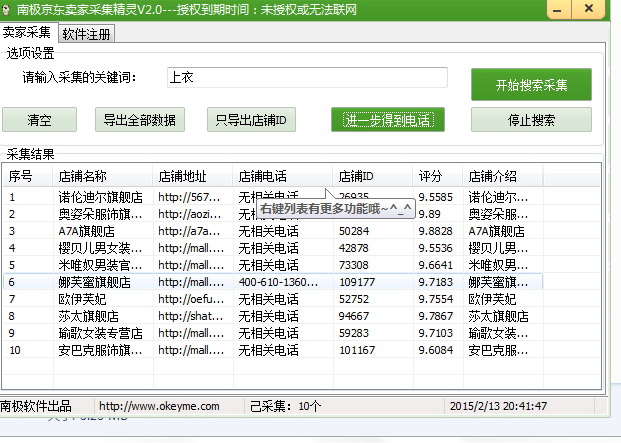Select the 卖家采集 tab

28,32
